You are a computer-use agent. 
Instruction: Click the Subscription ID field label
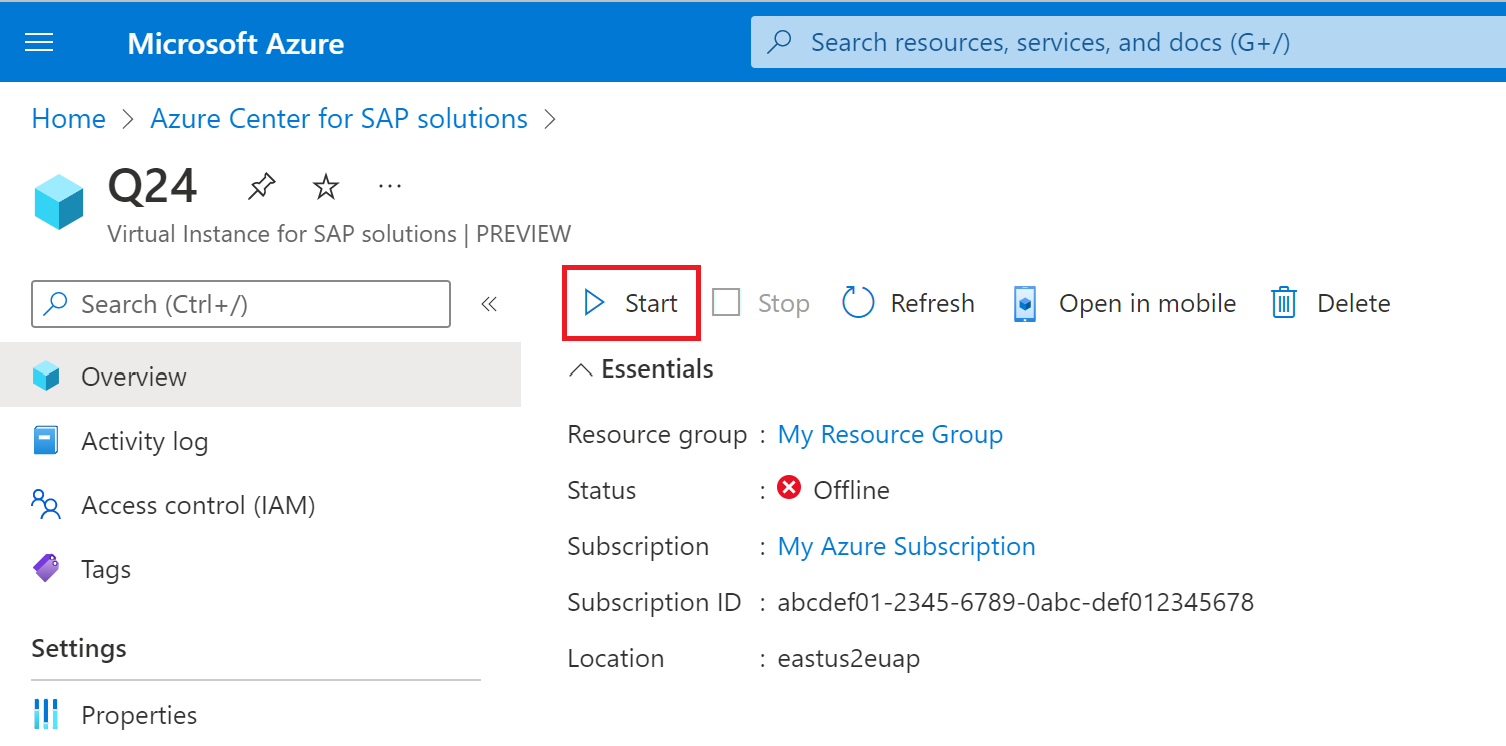point(654,602)
